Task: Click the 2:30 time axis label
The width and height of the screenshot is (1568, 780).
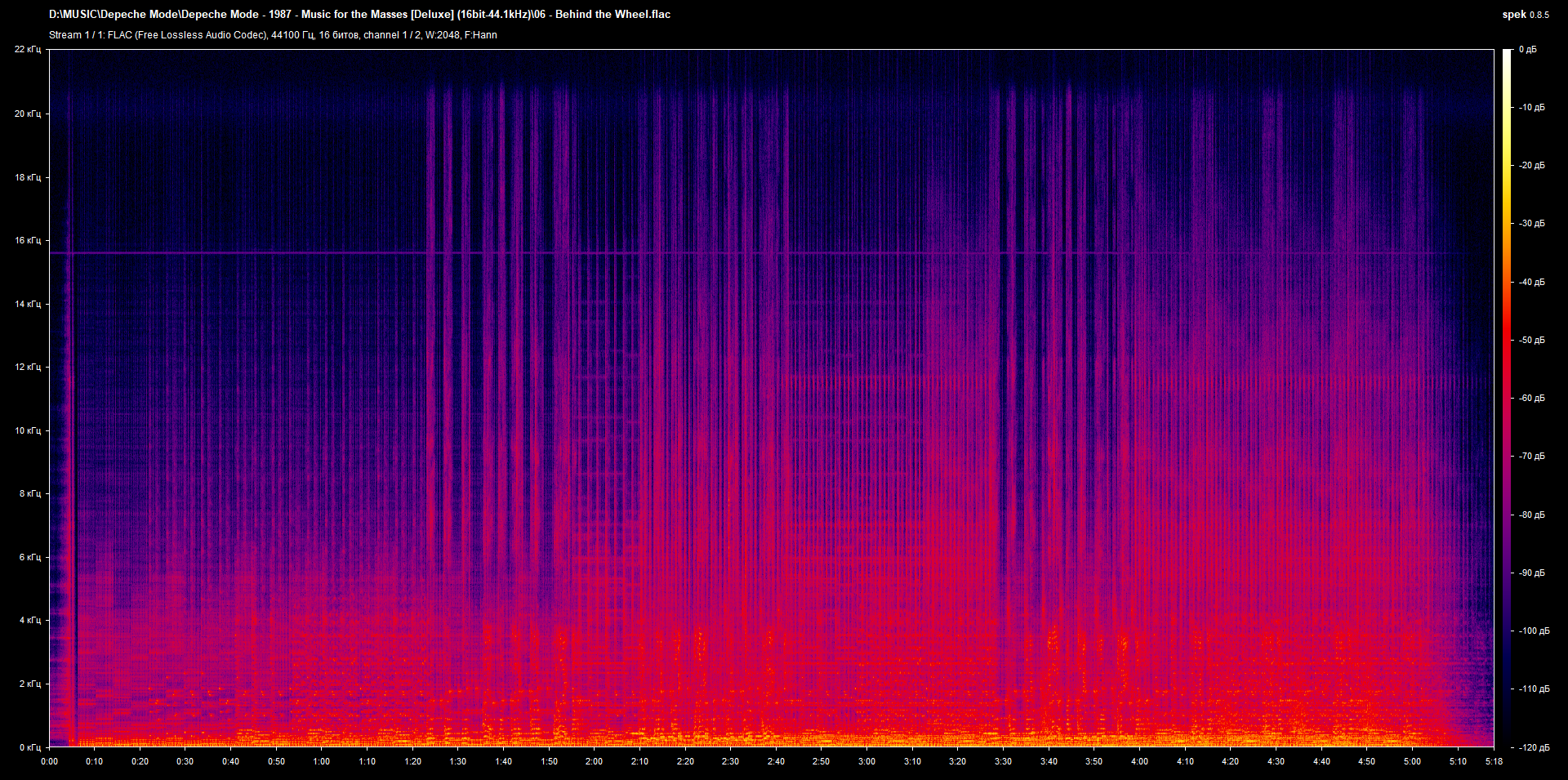Action: point(730,761)
